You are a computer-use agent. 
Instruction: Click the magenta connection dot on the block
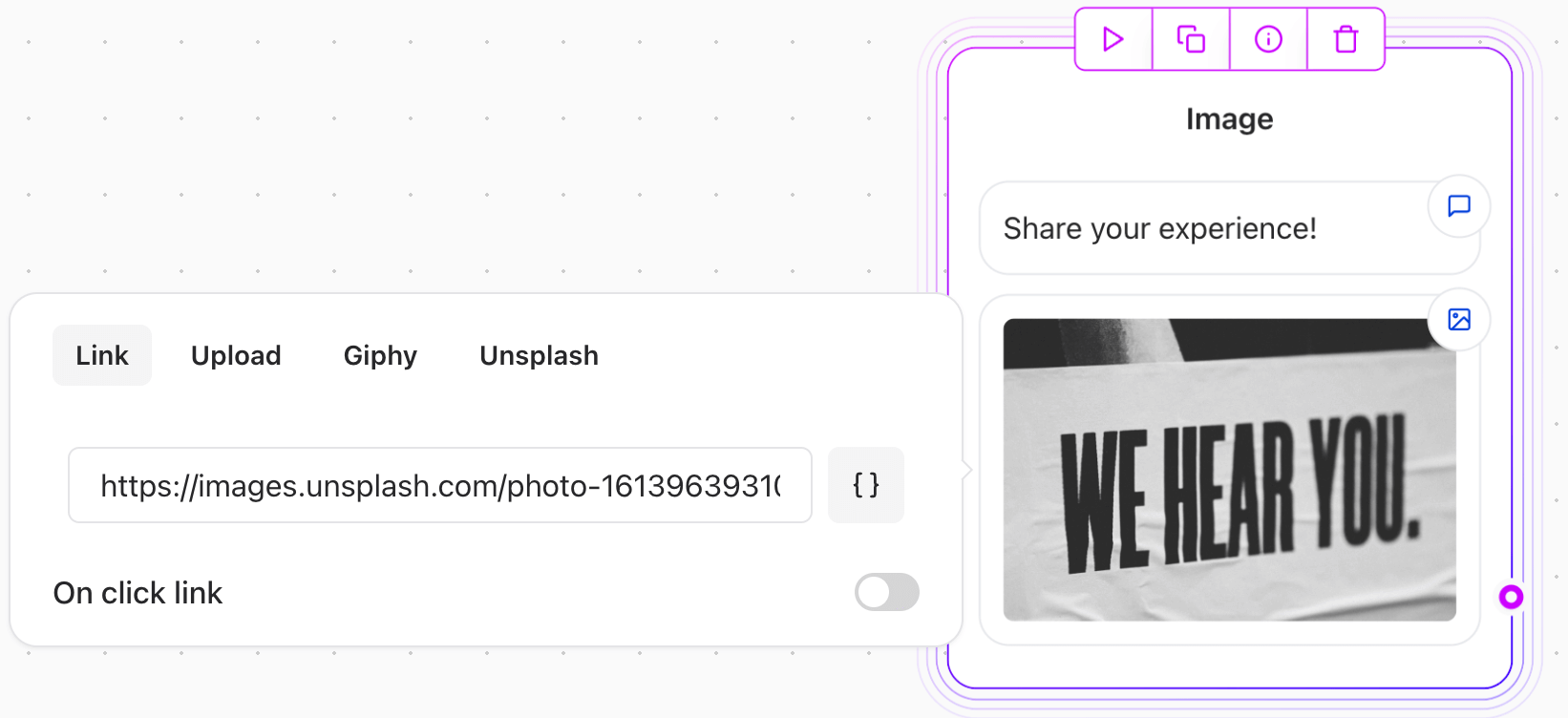1512,597
